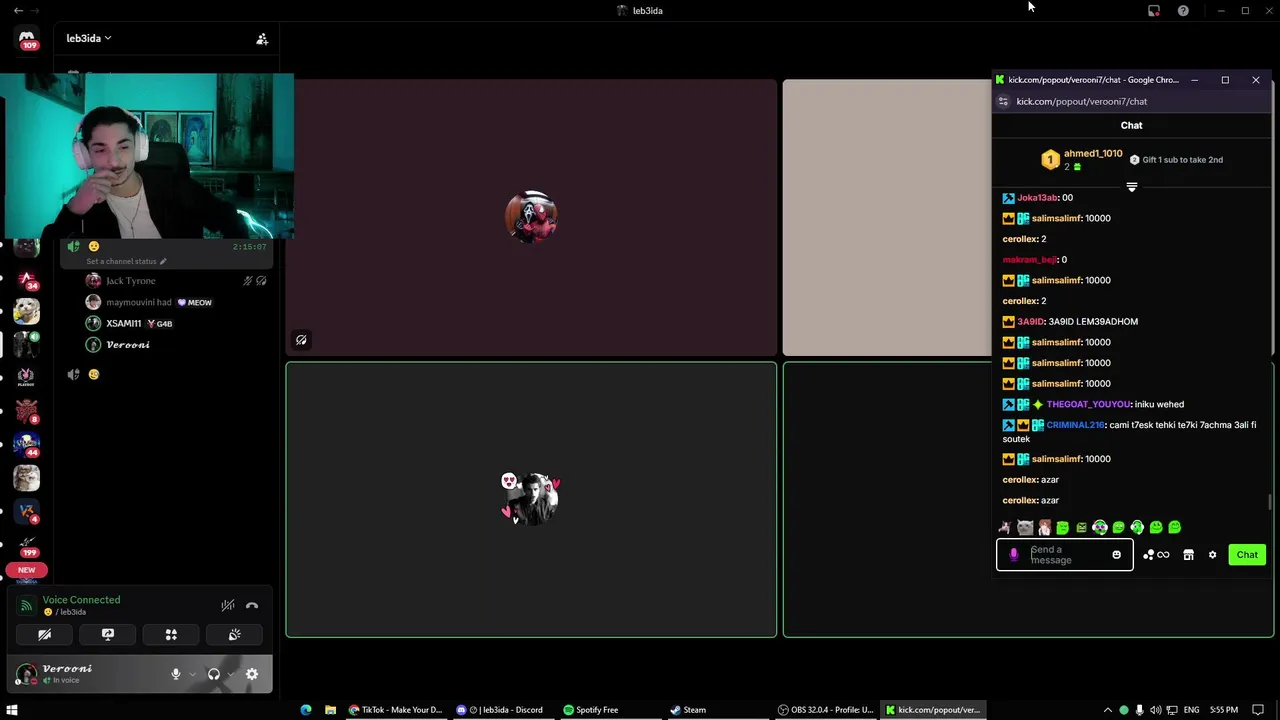Image resolution: width=1280 pixels, height=720 pixels.
Task: Open the Verooni user profile panel
Action: pyautogui.click(x=70, y=674)
